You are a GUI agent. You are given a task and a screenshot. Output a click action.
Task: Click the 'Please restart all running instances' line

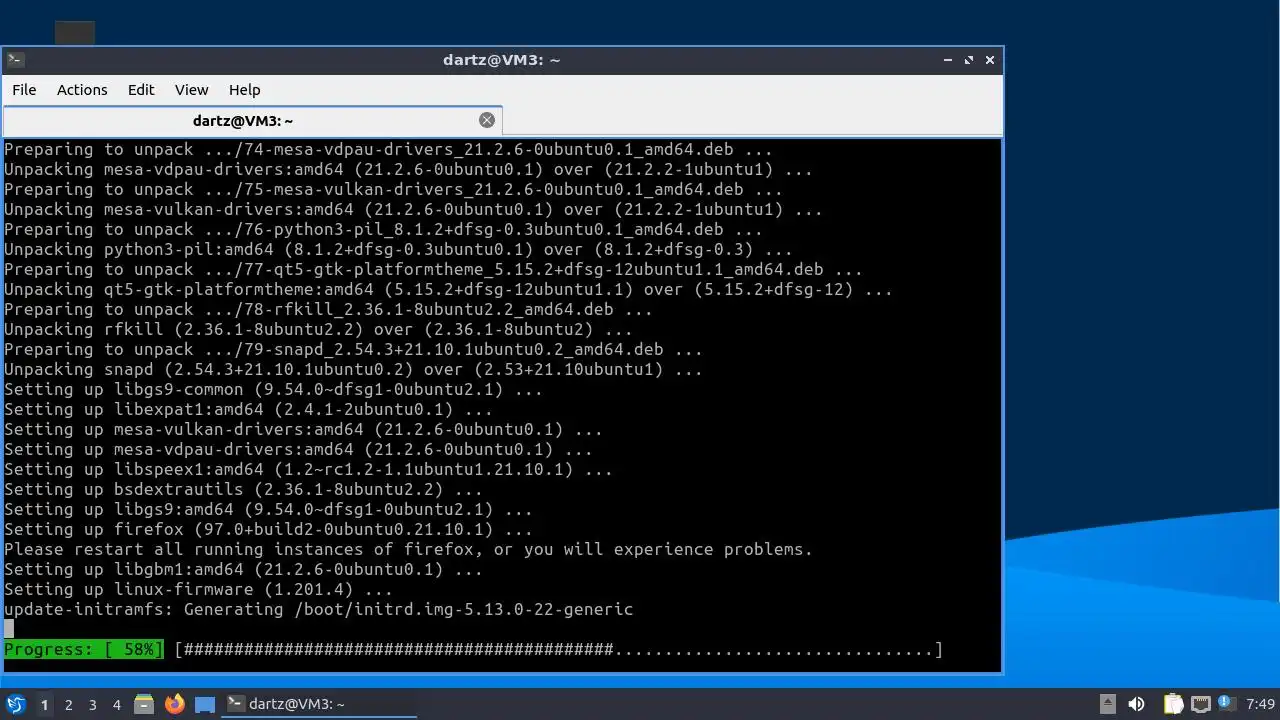(x=408, y=549)
